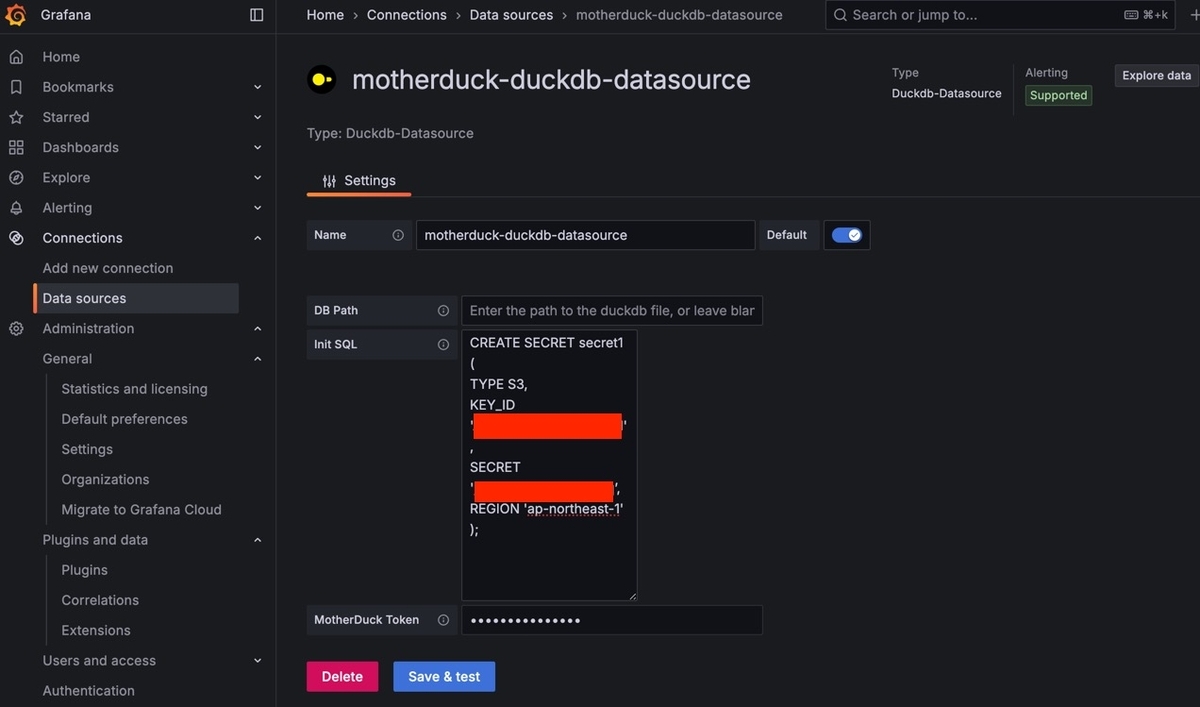Viewport: 1200px width, 707px height.
Task: Open the Extensions page
Action: tap(96, 630)
